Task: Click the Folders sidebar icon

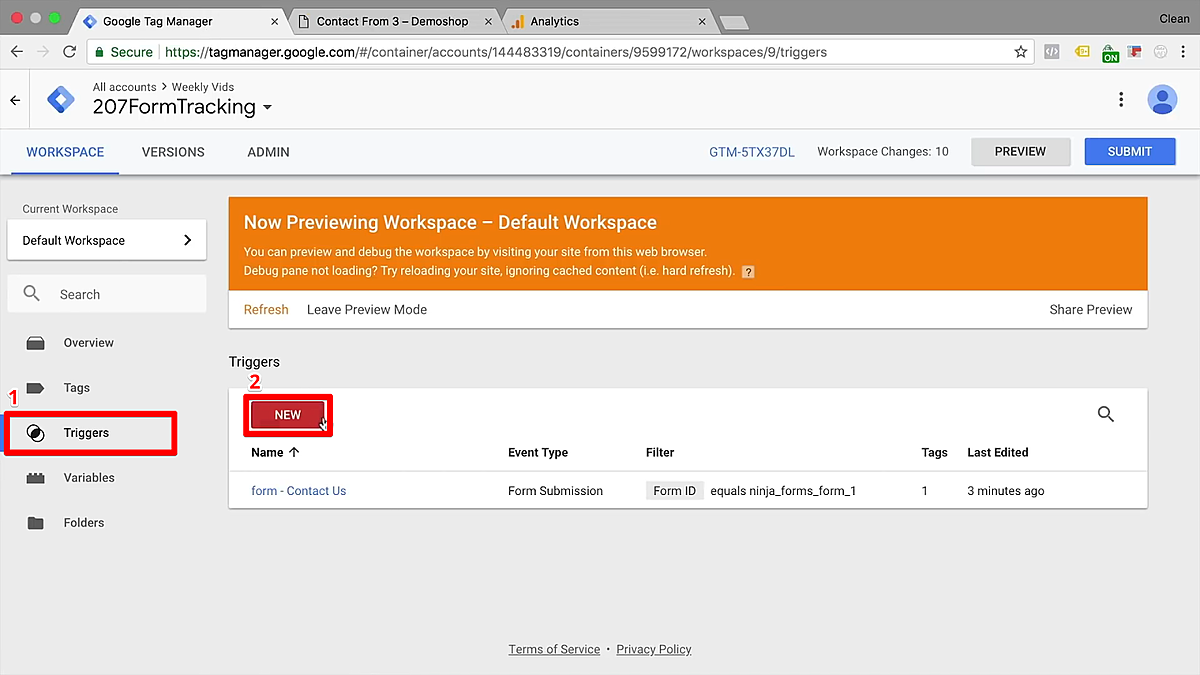Action: (x=36, y=523)
